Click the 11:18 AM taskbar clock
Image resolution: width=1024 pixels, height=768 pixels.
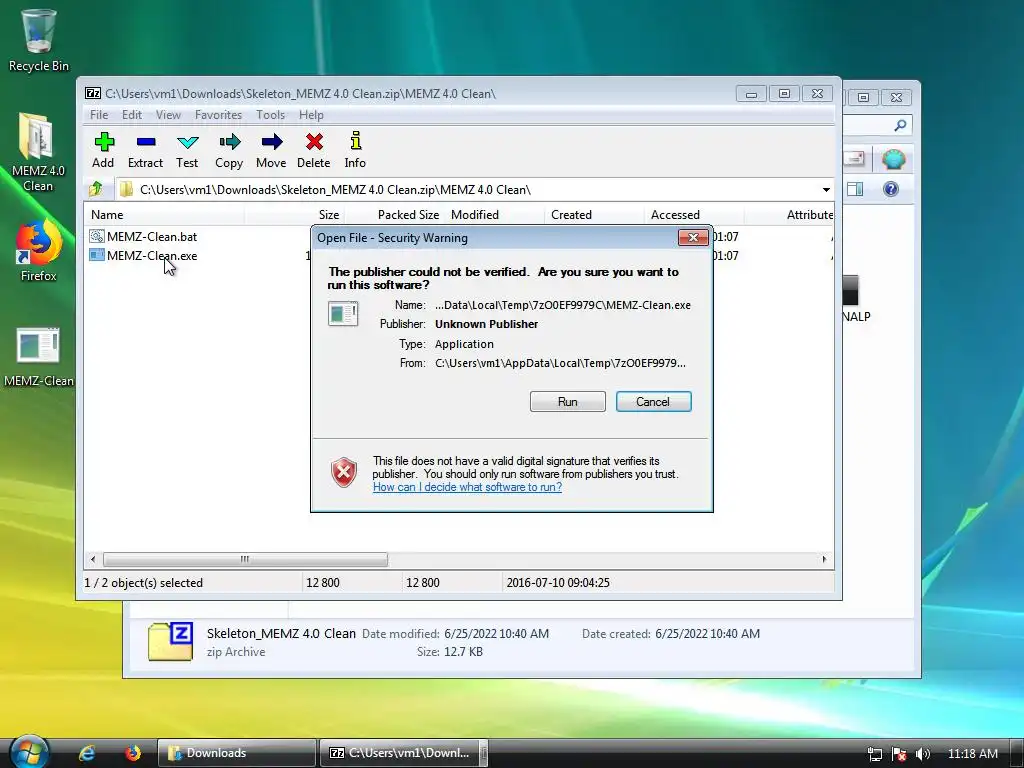click(972, 754)
